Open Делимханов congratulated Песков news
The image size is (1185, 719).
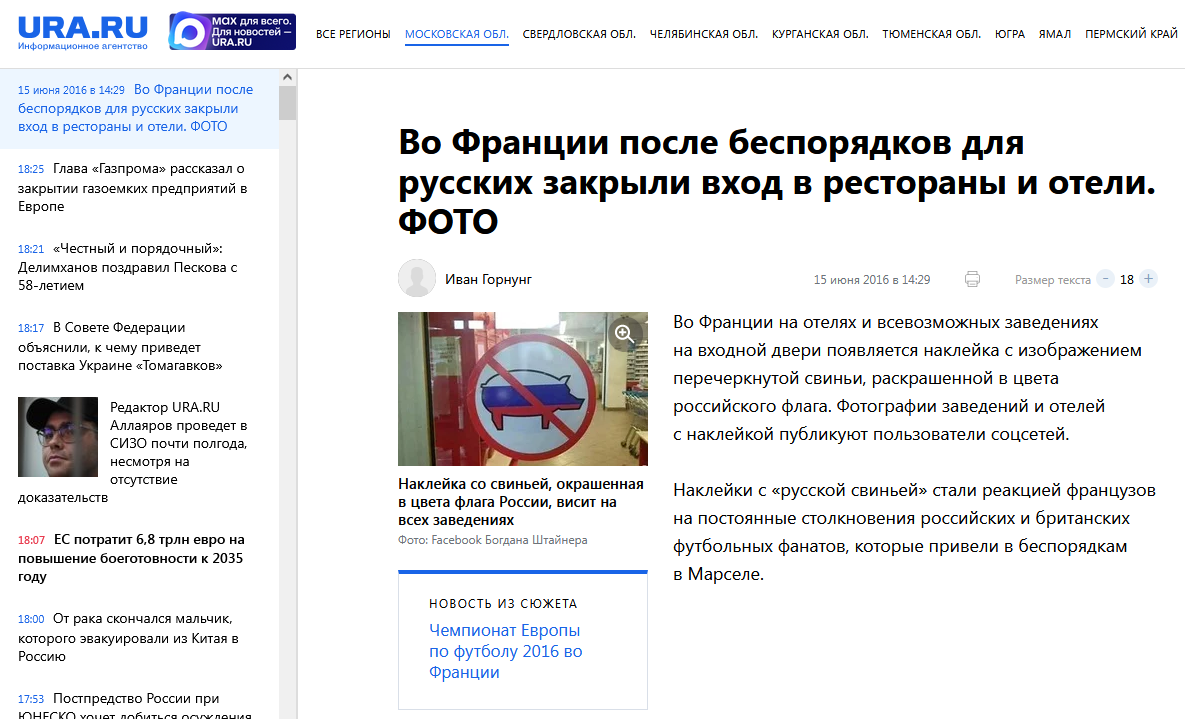point(128,267)
